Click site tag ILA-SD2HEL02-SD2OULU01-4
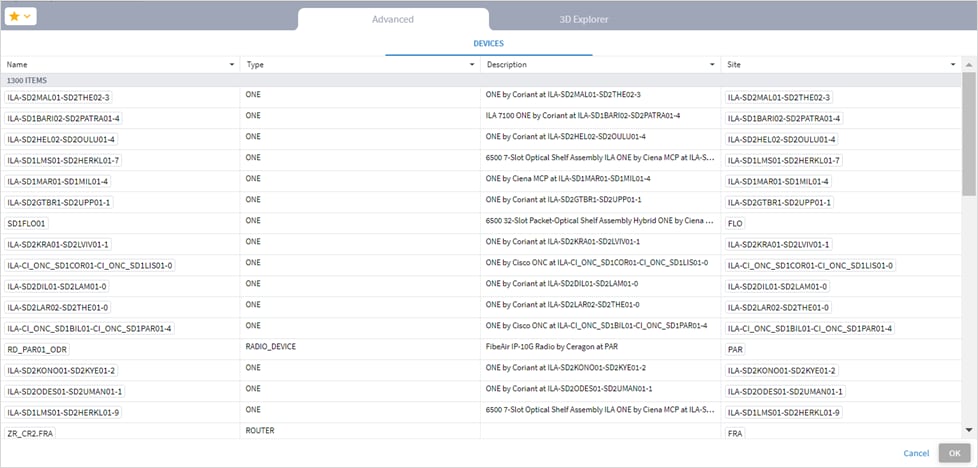The image size is (978, 468). [x=781, y=139]
